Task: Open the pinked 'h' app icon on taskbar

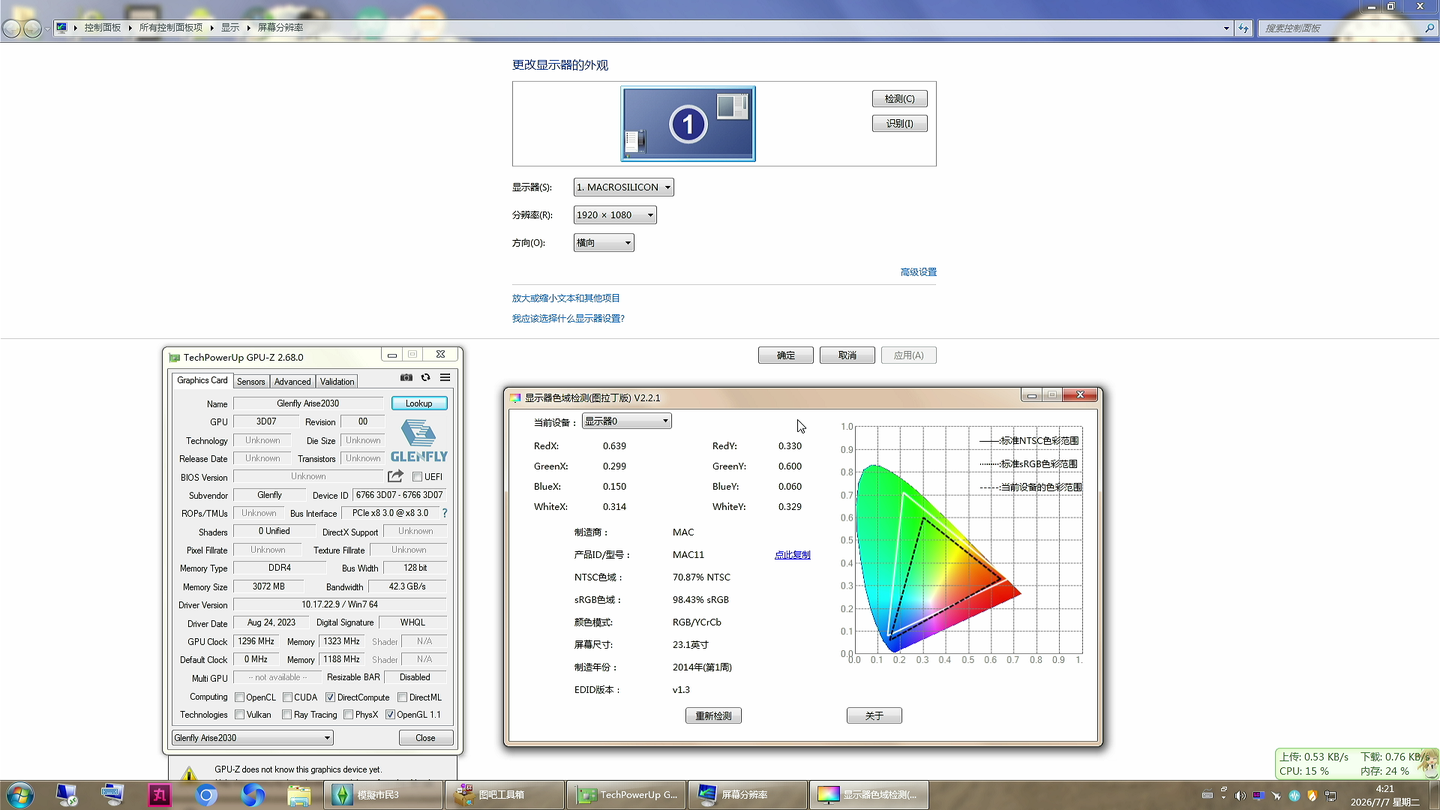Action: [160, 795]
